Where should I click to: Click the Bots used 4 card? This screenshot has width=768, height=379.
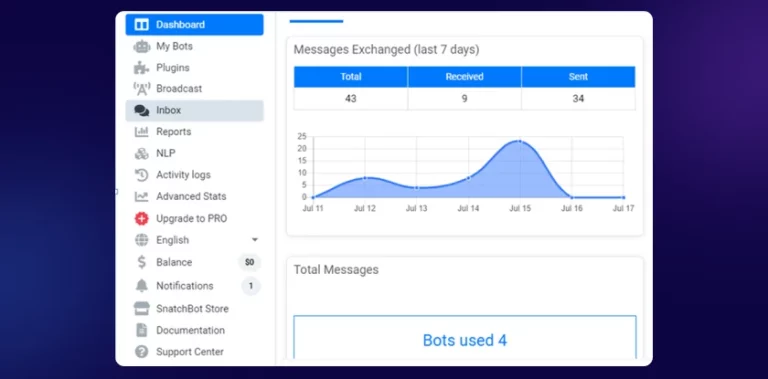point(465,338)
